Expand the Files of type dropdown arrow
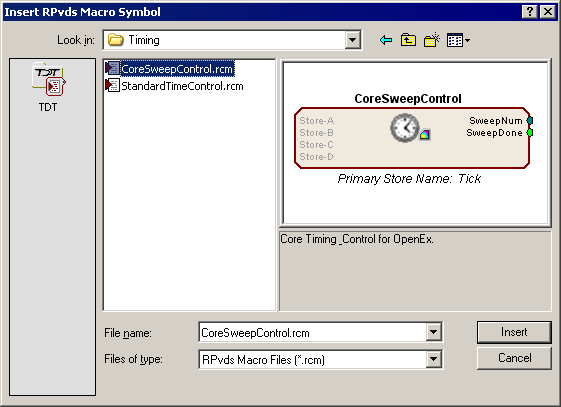This screenshot has width=561, height=407. click(x=433, y=359)
